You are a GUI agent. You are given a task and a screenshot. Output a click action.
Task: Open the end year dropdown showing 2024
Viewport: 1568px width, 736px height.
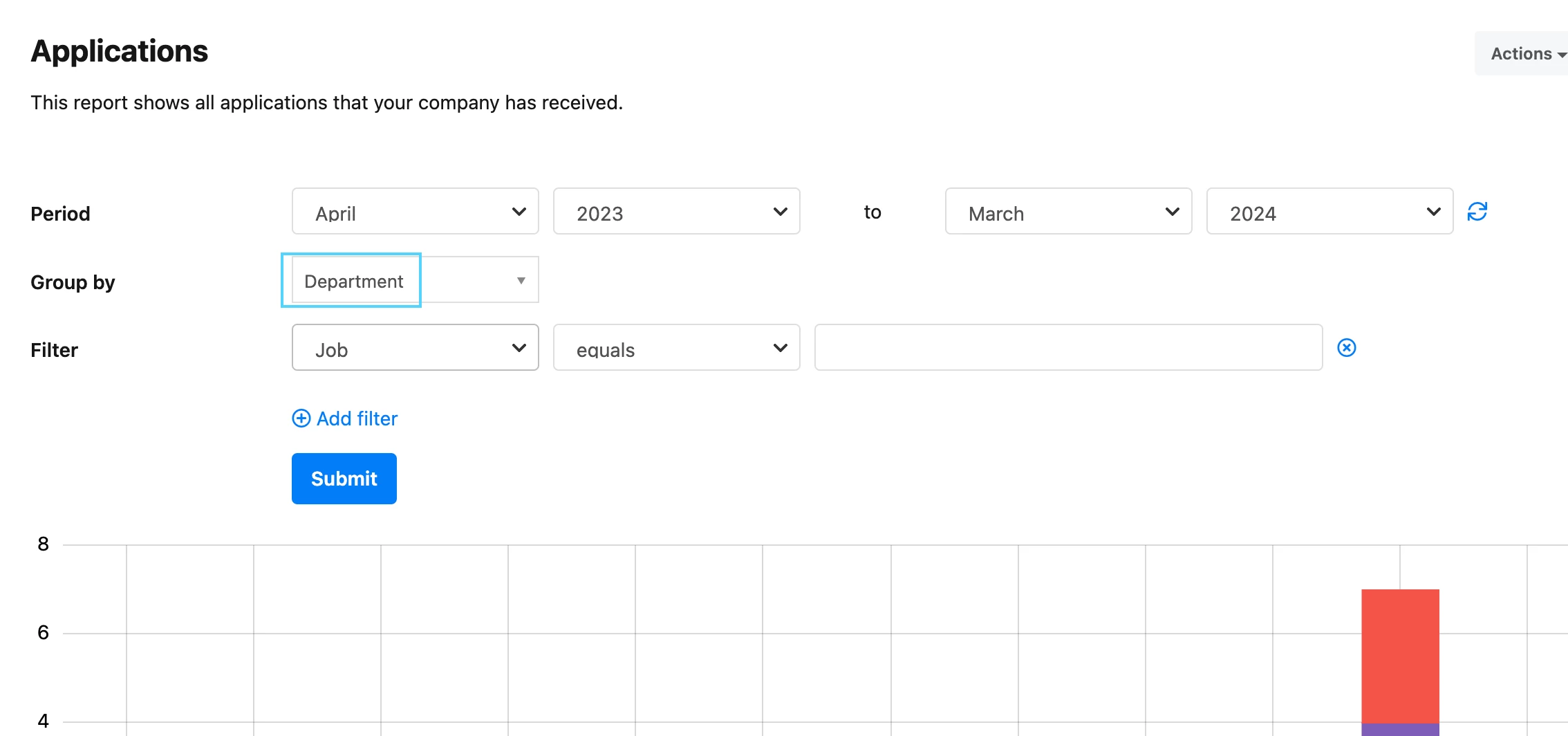tap(1329, 211)
